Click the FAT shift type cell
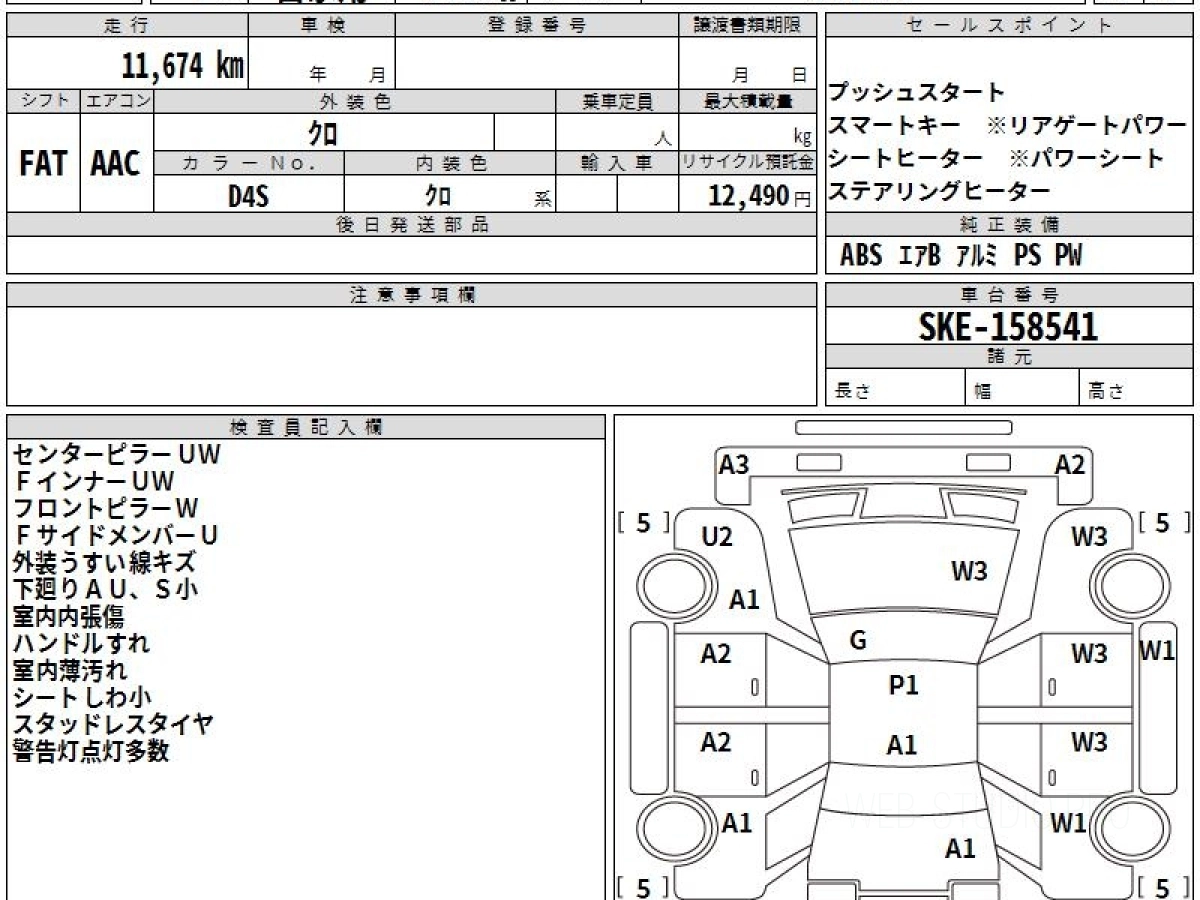Screen dimensions: 1200x900 pyautogui.click(x=43, y=164)
